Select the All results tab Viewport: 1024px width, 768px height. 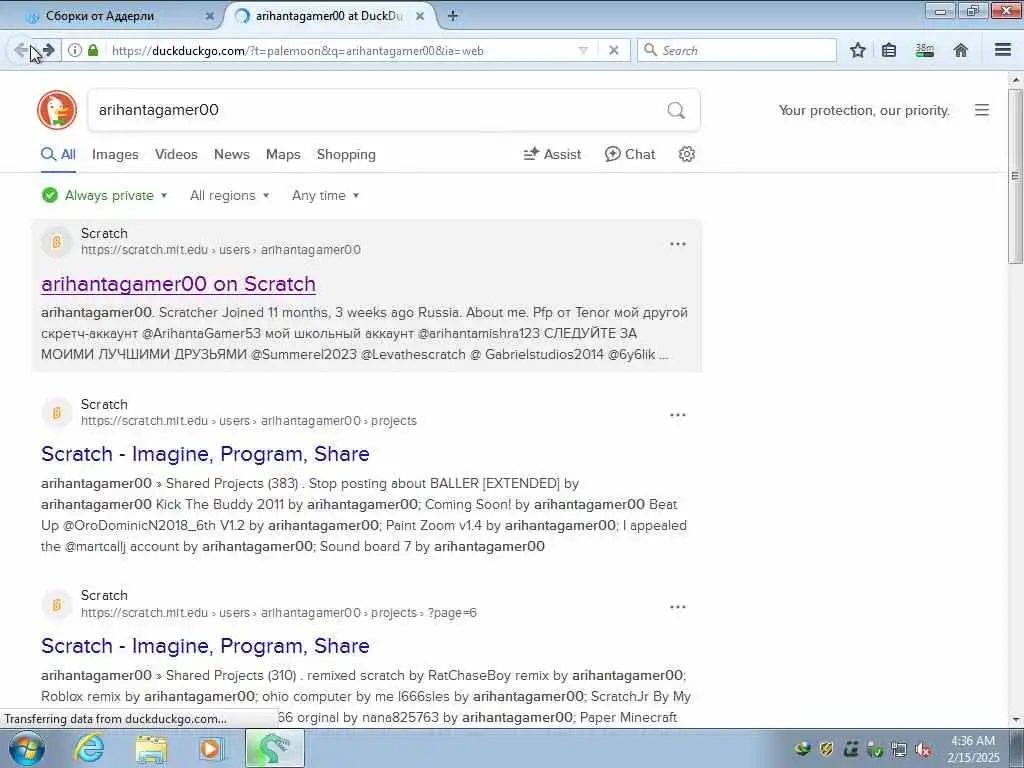click(x=59, y=155)
